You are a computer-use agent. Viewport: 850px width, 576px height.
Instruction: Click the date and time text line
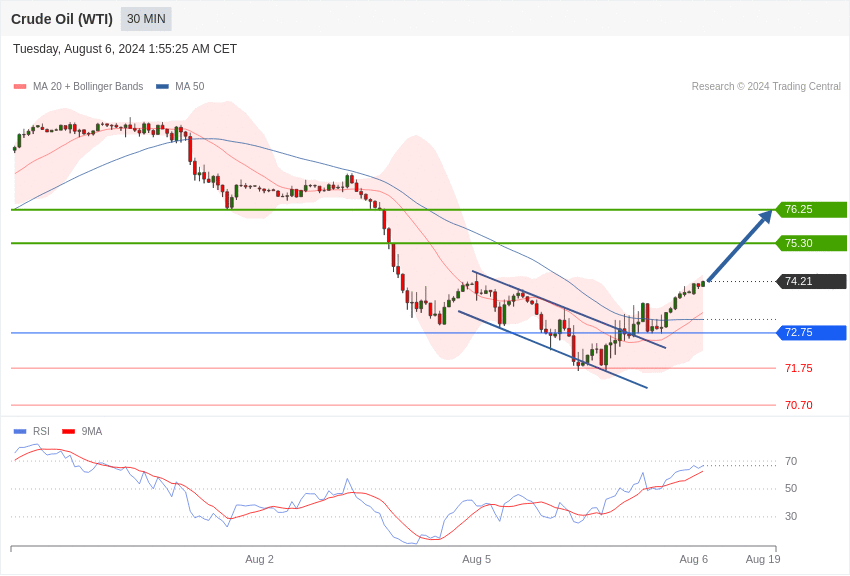(x=125, y=49)
